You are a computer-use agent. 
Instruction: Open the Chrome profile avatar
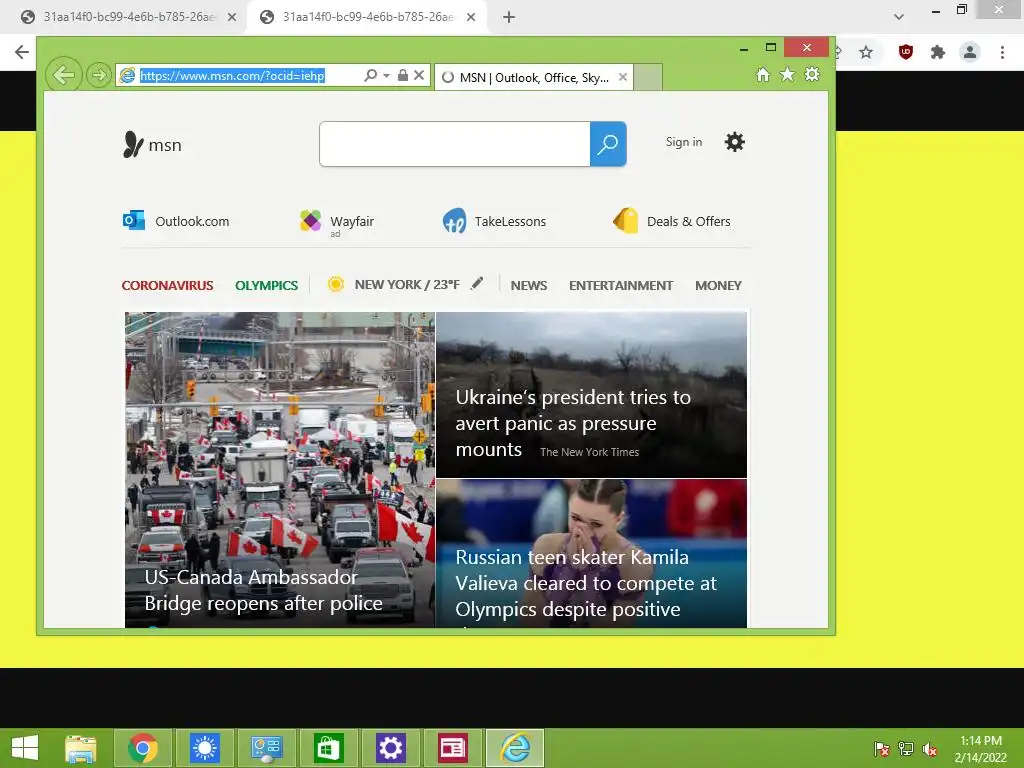click(x=970, y=52)
